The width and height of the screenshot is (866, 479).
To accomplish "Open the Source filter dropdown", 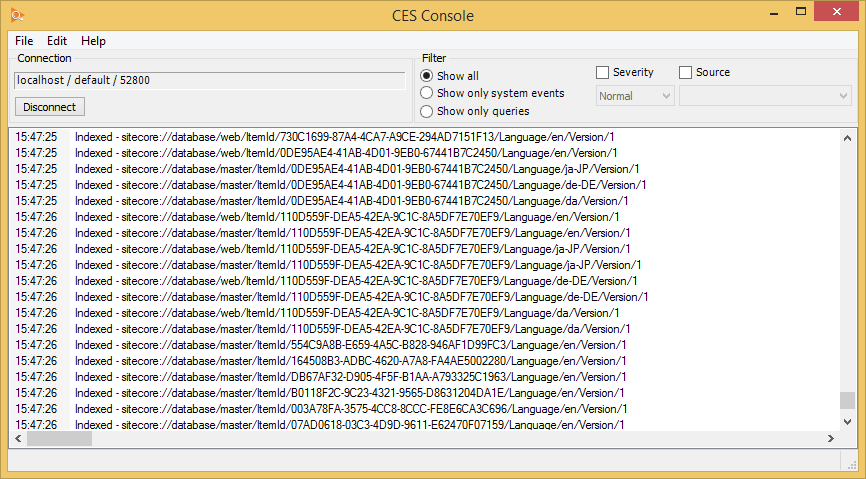I will point(765,96).
